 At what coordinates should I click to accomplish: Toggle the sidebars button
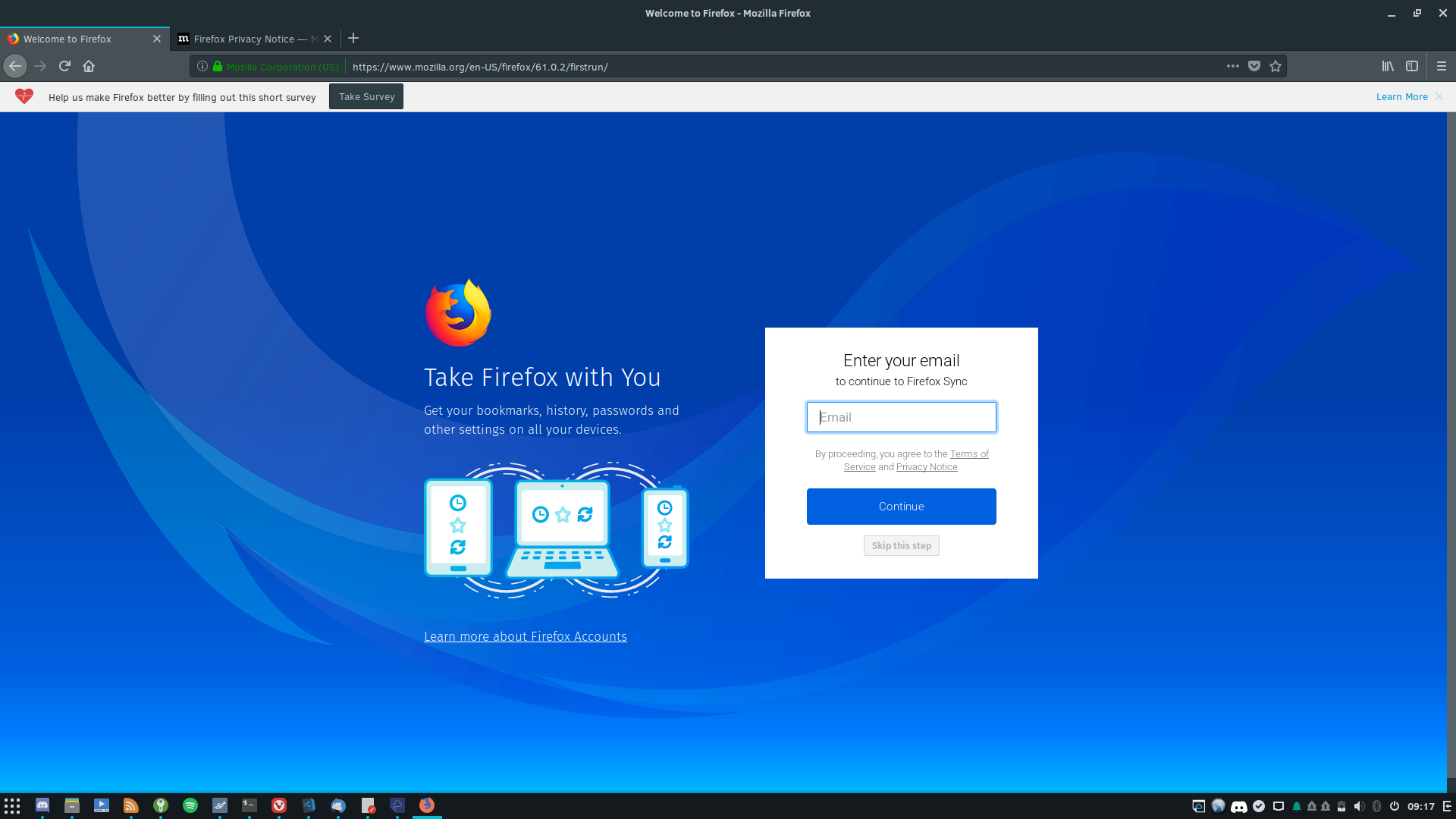tap(1412, 66)
